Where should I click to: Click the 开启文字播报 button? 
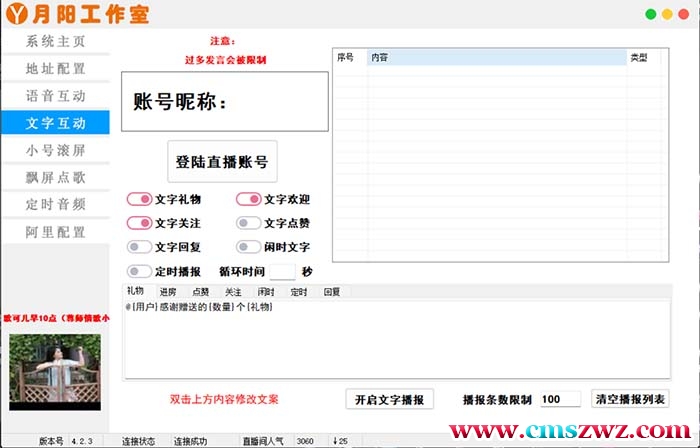(x=389, y=399)
